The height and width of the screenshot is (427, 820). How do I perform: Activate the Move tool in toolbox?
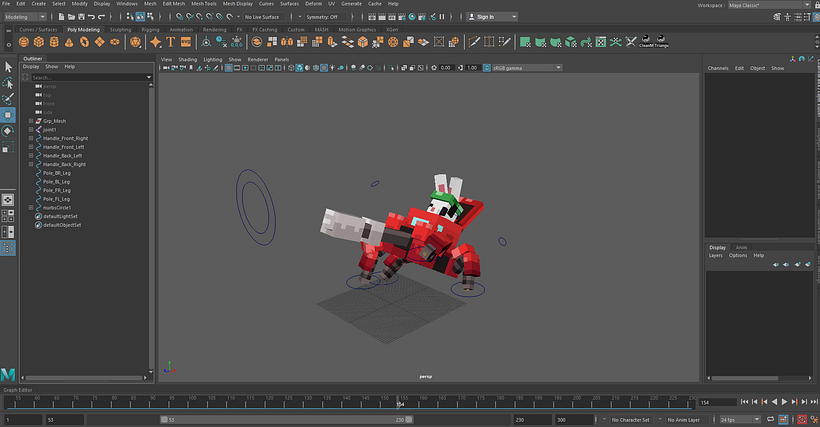coord(8,115)
